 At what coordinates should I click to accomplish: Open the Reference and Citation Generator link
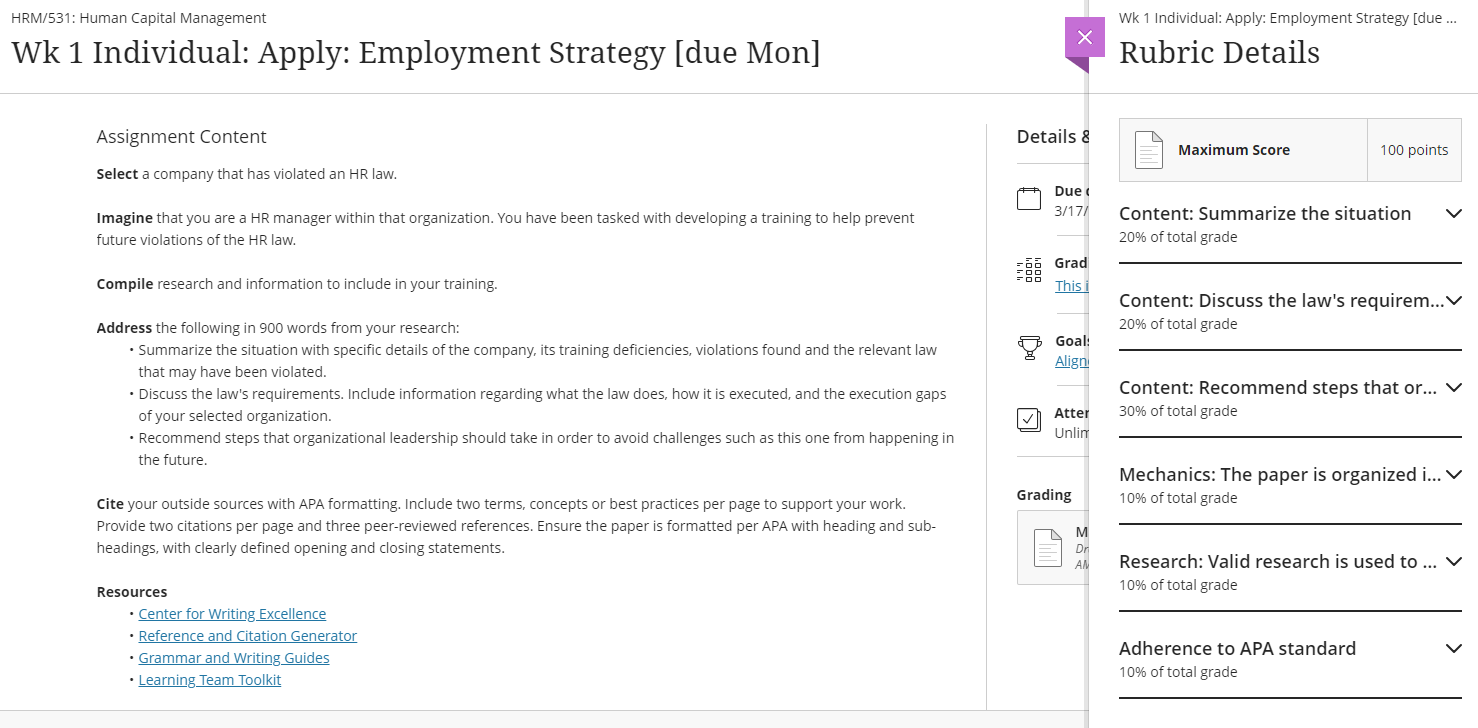[x=247, y=636]
